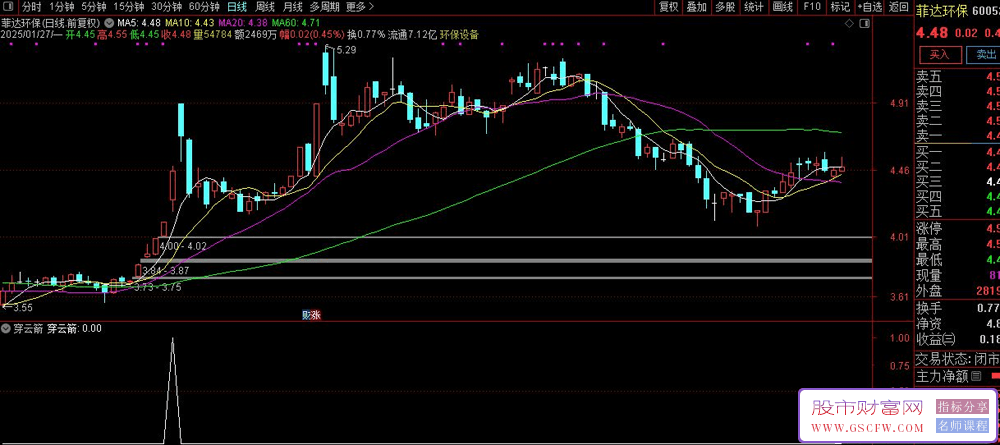Image resolution: width=1000 pixels, height=445 pixels.
Task: Click the 穿云箭 signal spike peak
Action: coord(172,339)
